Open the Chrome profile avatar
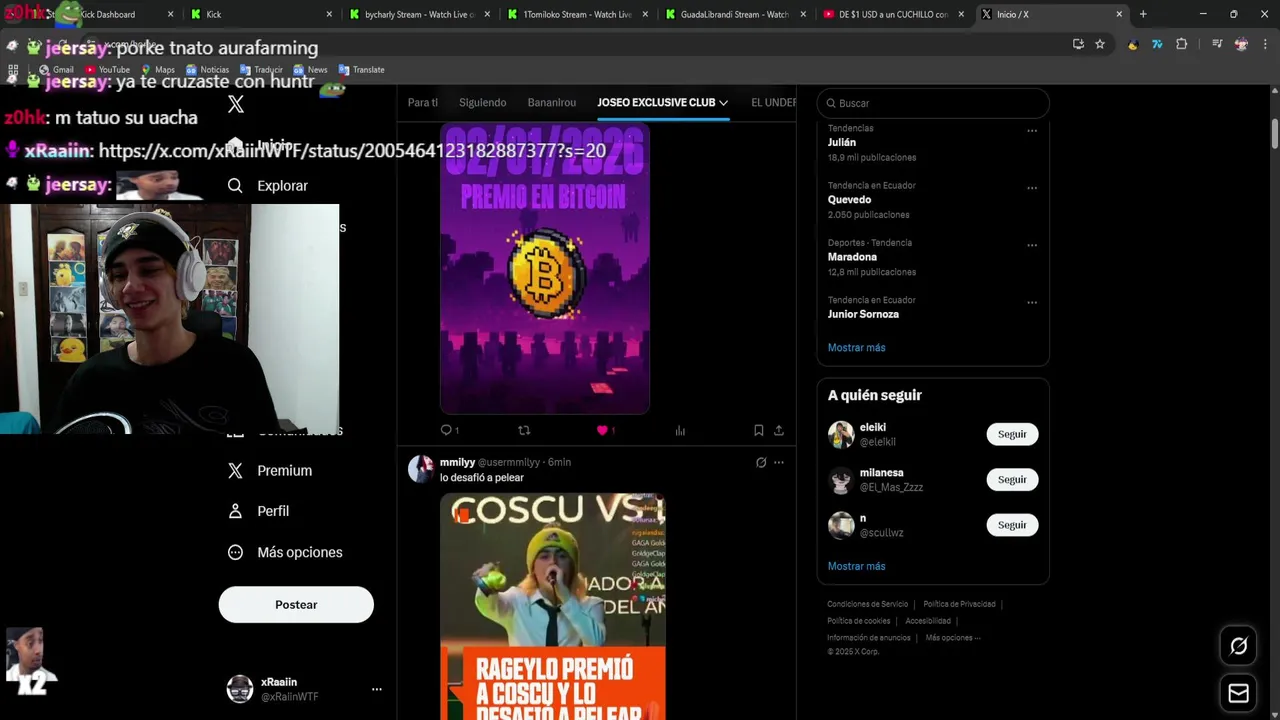The image size is (1280, 720). click(1241, 44)
